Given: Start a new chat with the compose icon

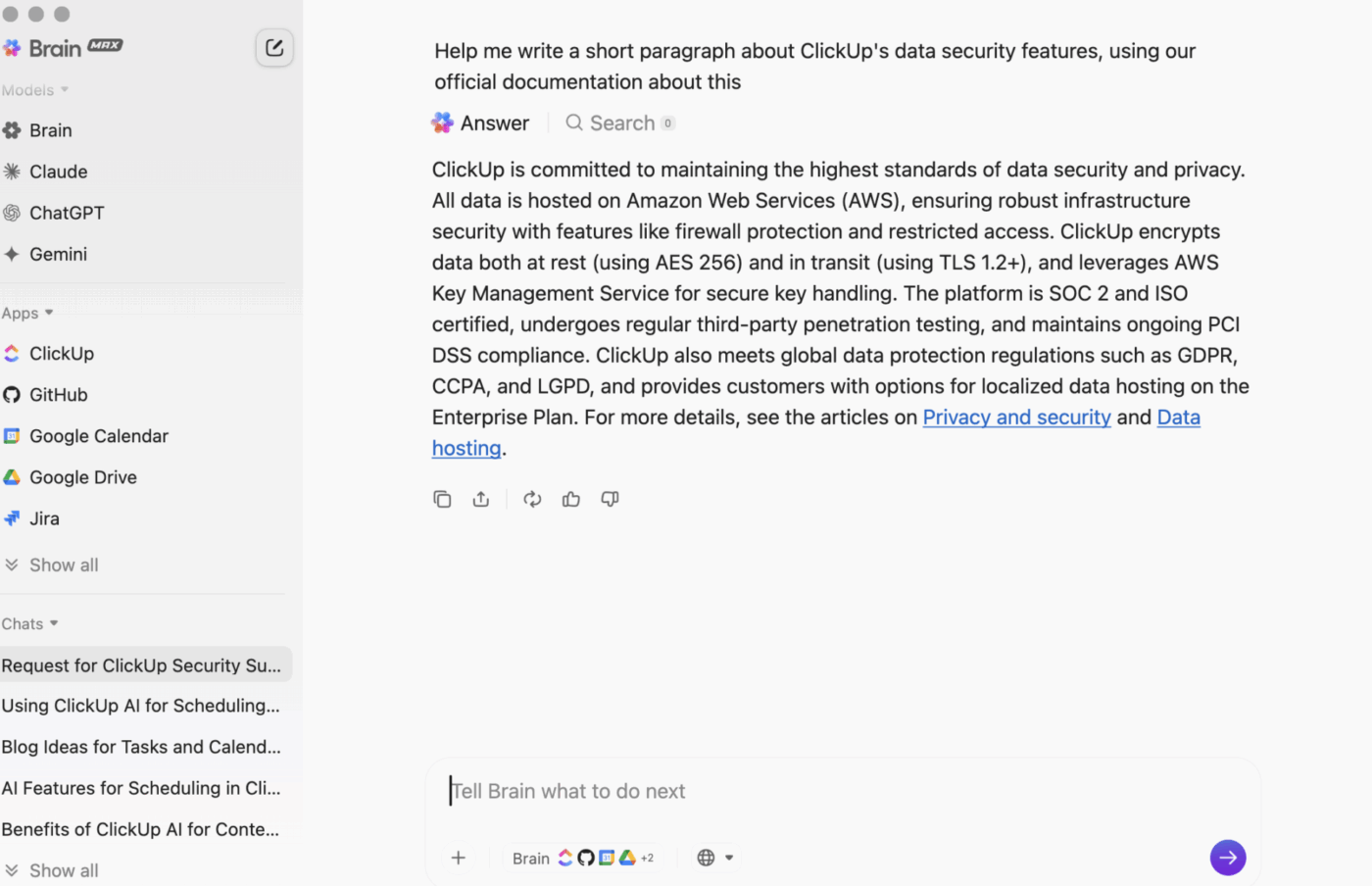Looking at the screenshot, I should click(x=274, y=47).
